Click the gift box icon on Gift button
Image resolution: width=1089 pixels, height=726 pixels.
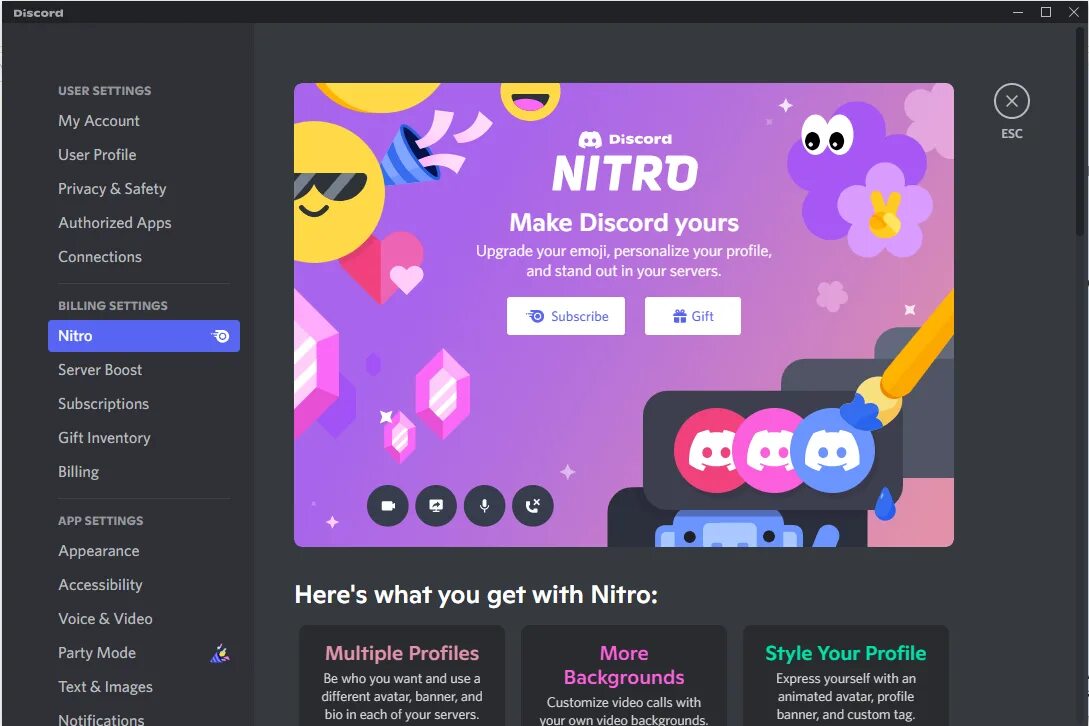(679, 316)
